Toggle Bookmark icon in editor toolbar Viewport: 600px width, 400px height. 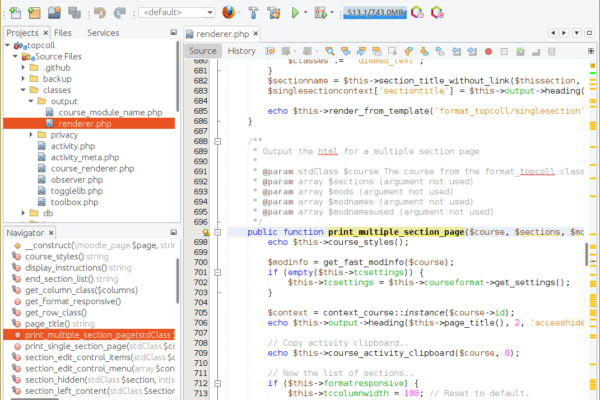(440, 51)
